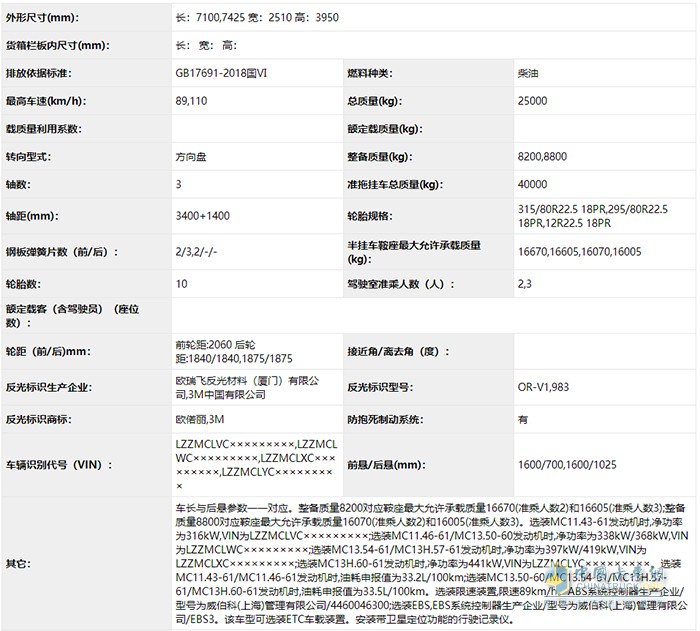Click the 轮胎数 label
The image size is (700, 631).
[x=23, y=284]
